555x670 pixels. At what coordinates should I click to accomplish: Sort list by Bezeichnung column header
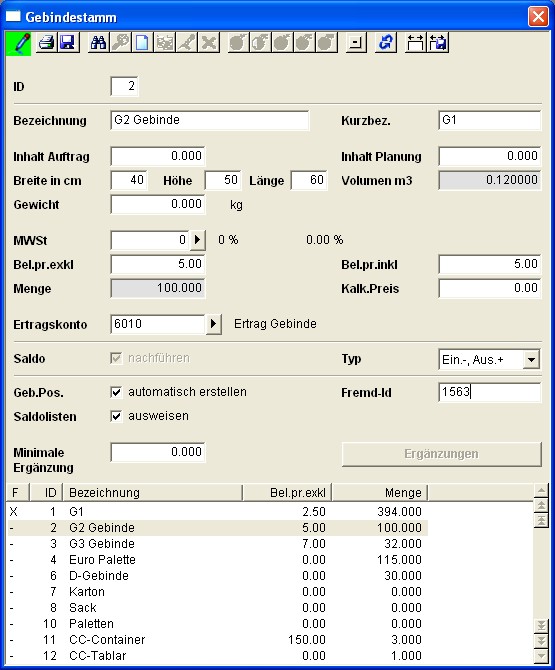click(153, 493)
